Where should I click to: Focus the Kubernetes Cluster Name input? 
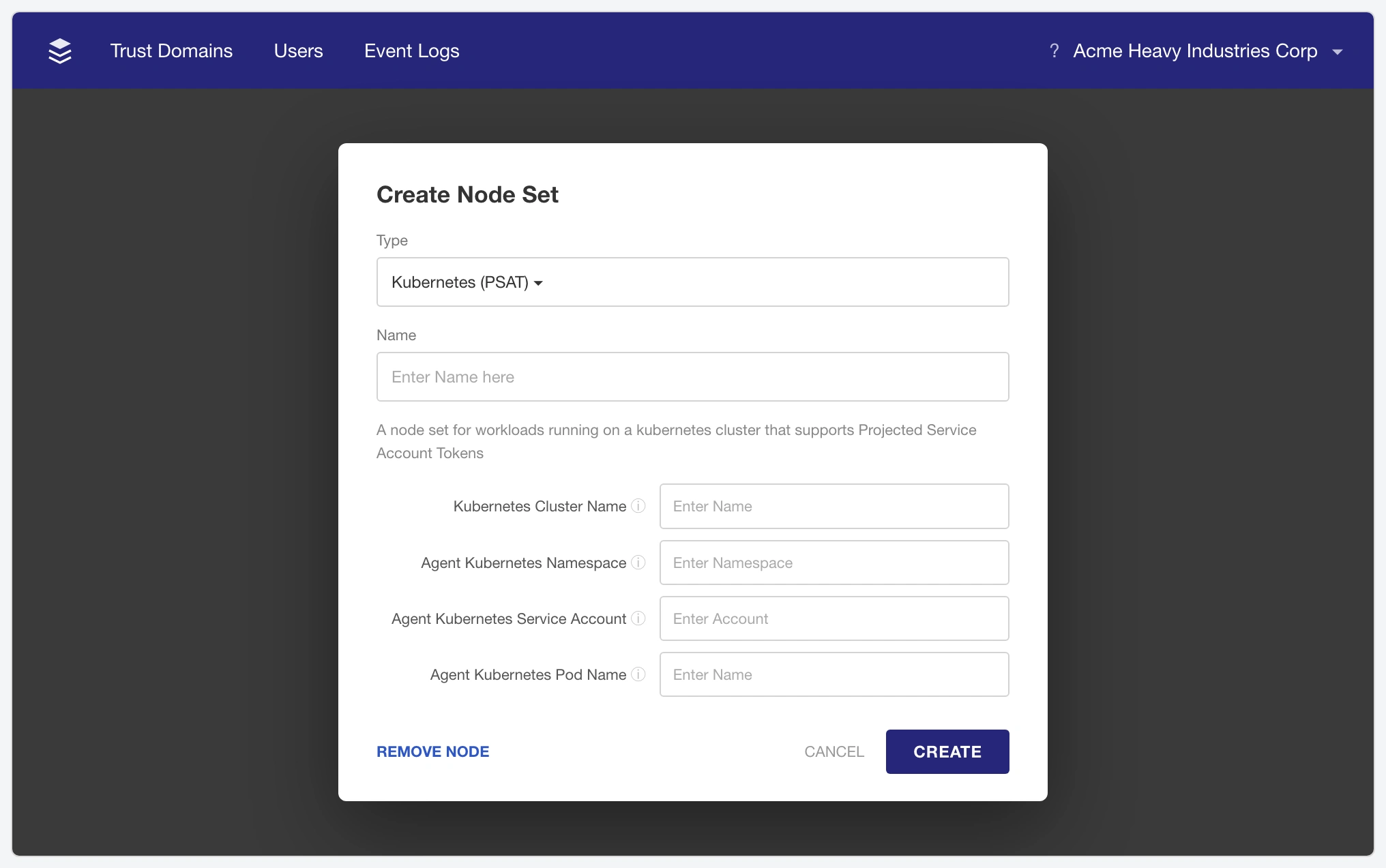[x=834, y=506]
